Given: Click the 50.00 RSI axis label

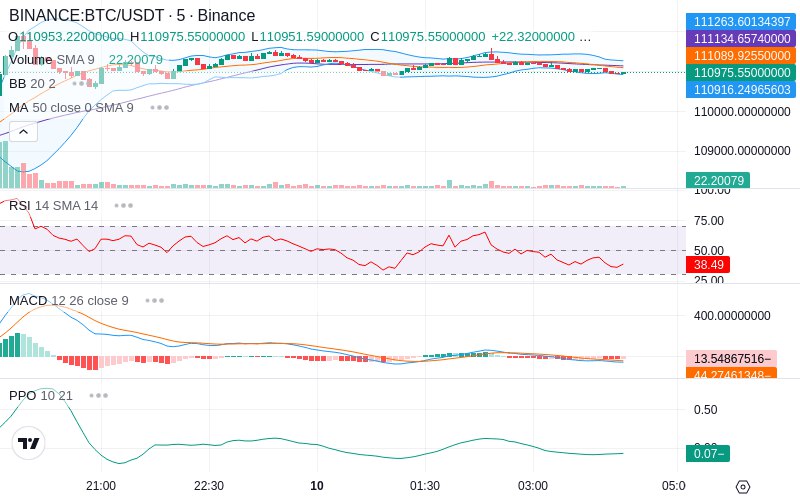Looking at the screenshot, I should tap(709, 251).
